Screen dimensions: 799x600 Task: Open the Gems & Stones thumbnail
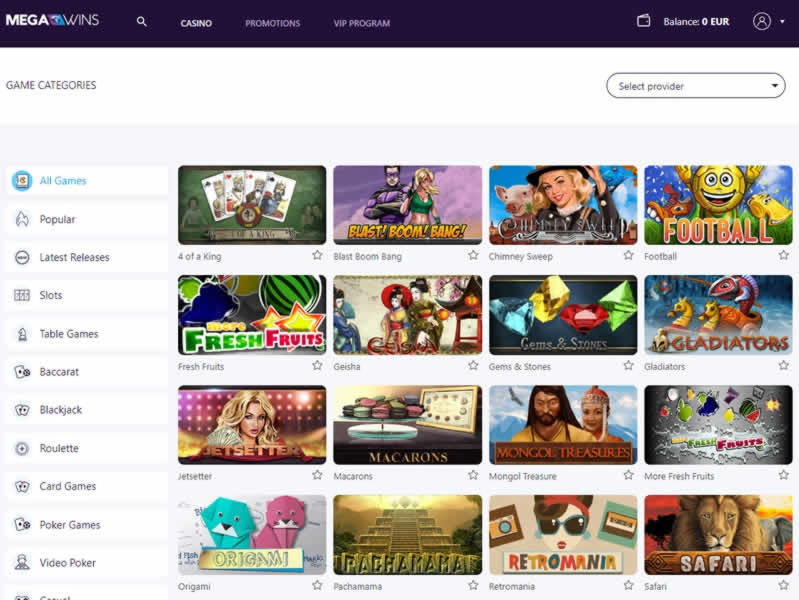click(x=563, y=315)
